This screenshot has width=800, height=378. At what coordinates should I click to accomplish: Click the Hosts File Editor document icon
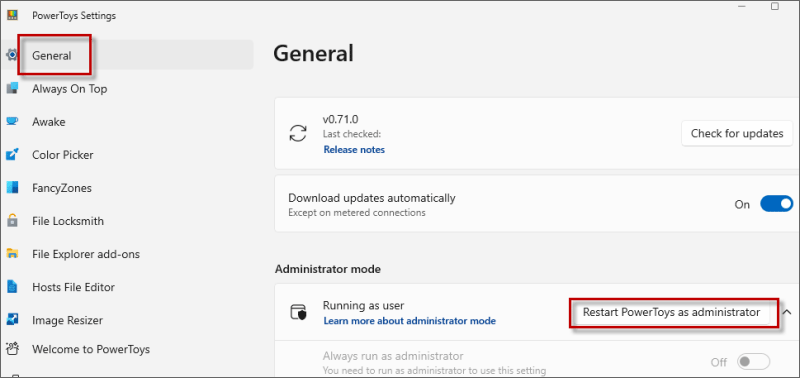tap(12, 287)
